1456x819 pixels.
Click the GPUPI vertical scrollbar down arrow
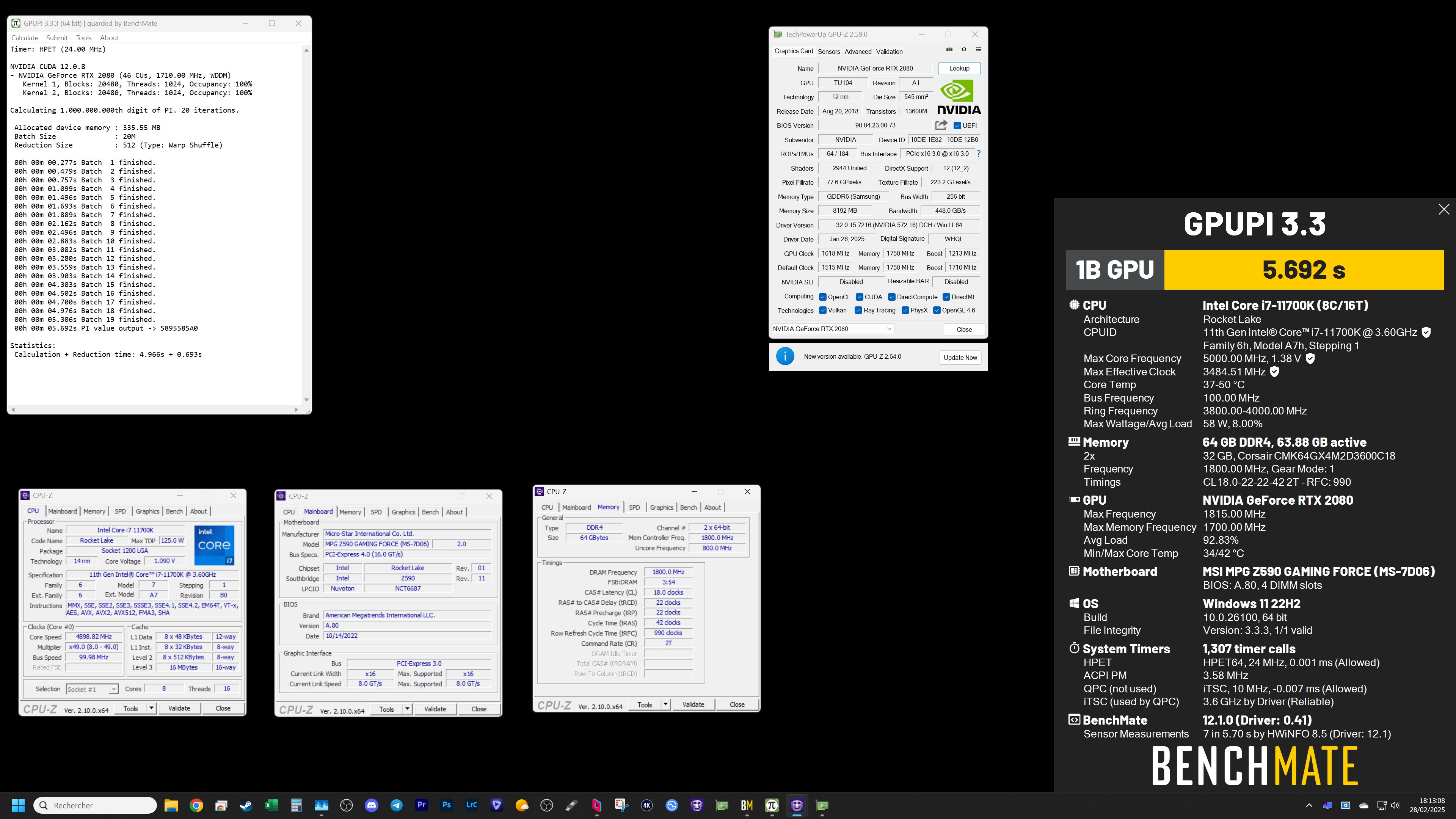[306, 400]
